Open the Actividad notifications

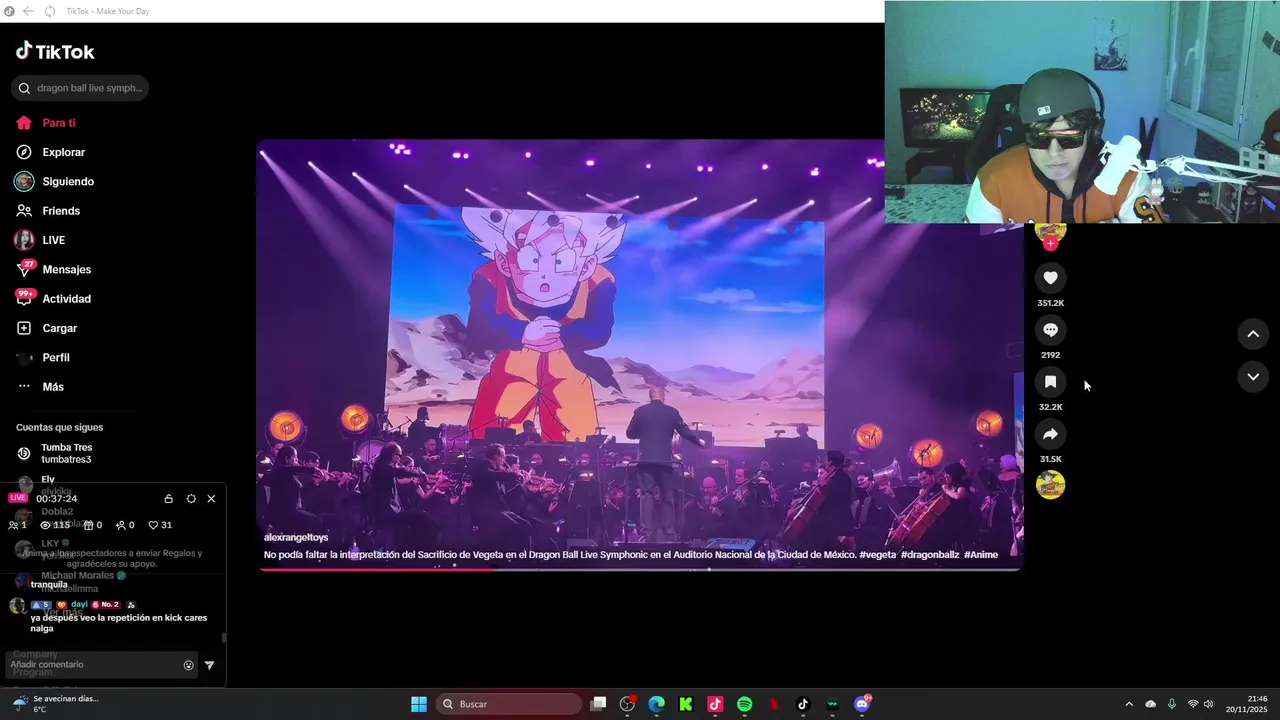pos(53,298)
